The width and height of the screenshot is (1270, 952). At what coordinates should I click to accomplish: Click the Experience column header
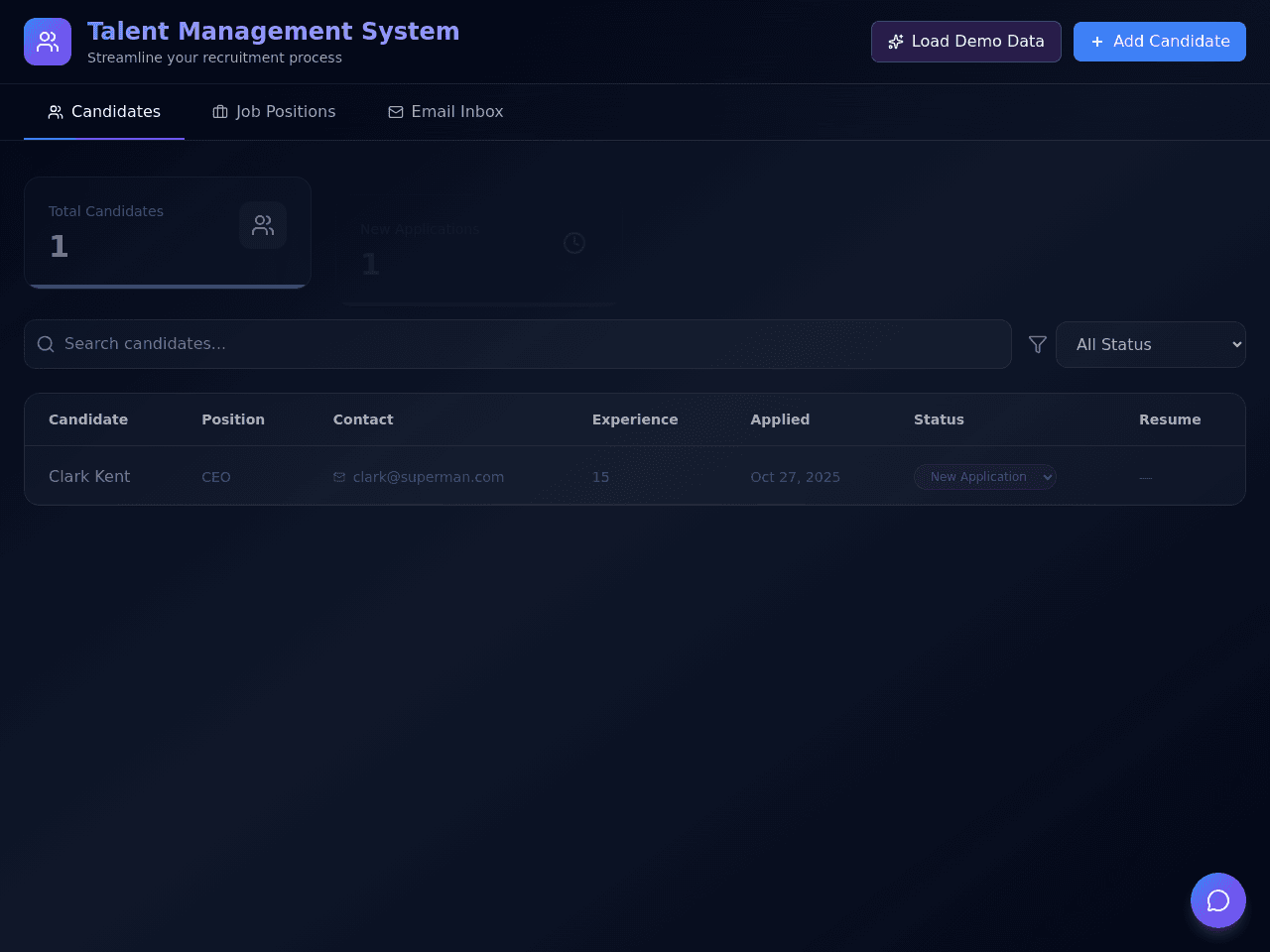coord(635,419)
